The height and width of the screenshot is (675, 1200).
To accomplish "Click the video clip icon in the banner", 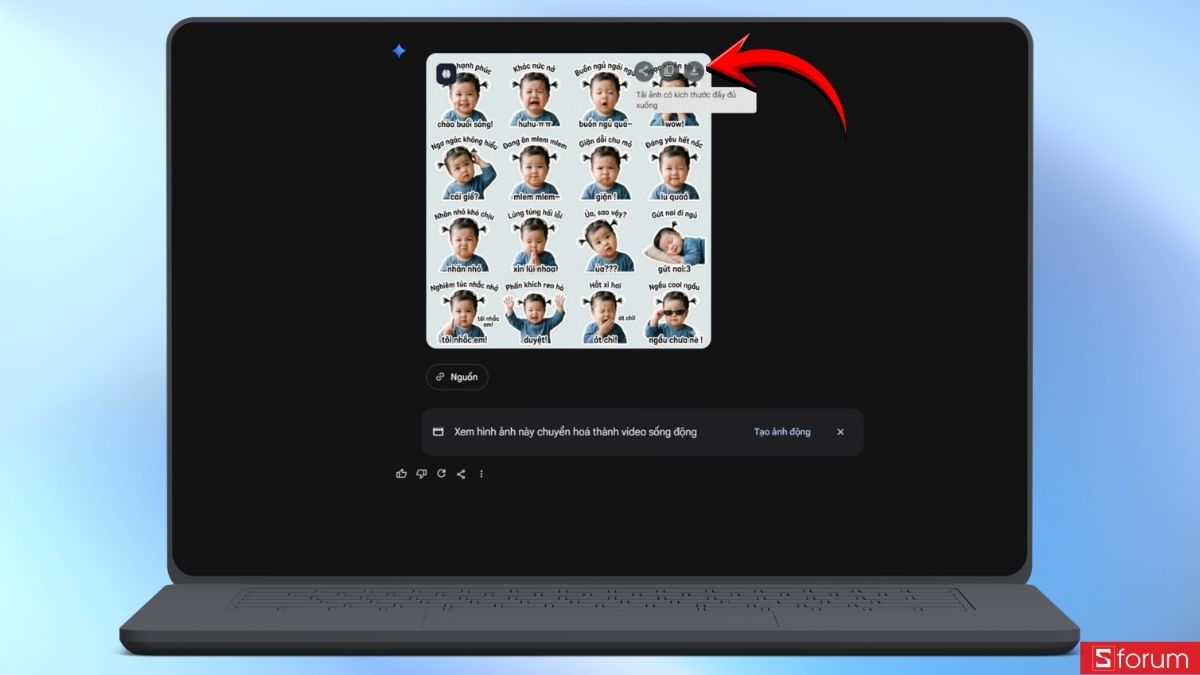I will (438, 432).
